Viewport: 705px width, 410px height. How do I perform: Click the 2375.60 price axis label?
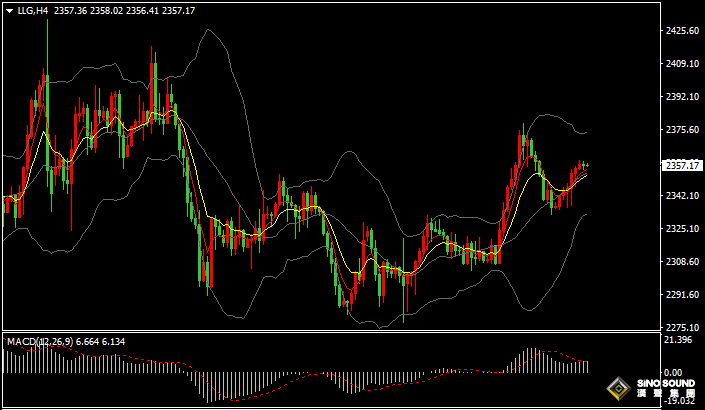pos(682,130)
